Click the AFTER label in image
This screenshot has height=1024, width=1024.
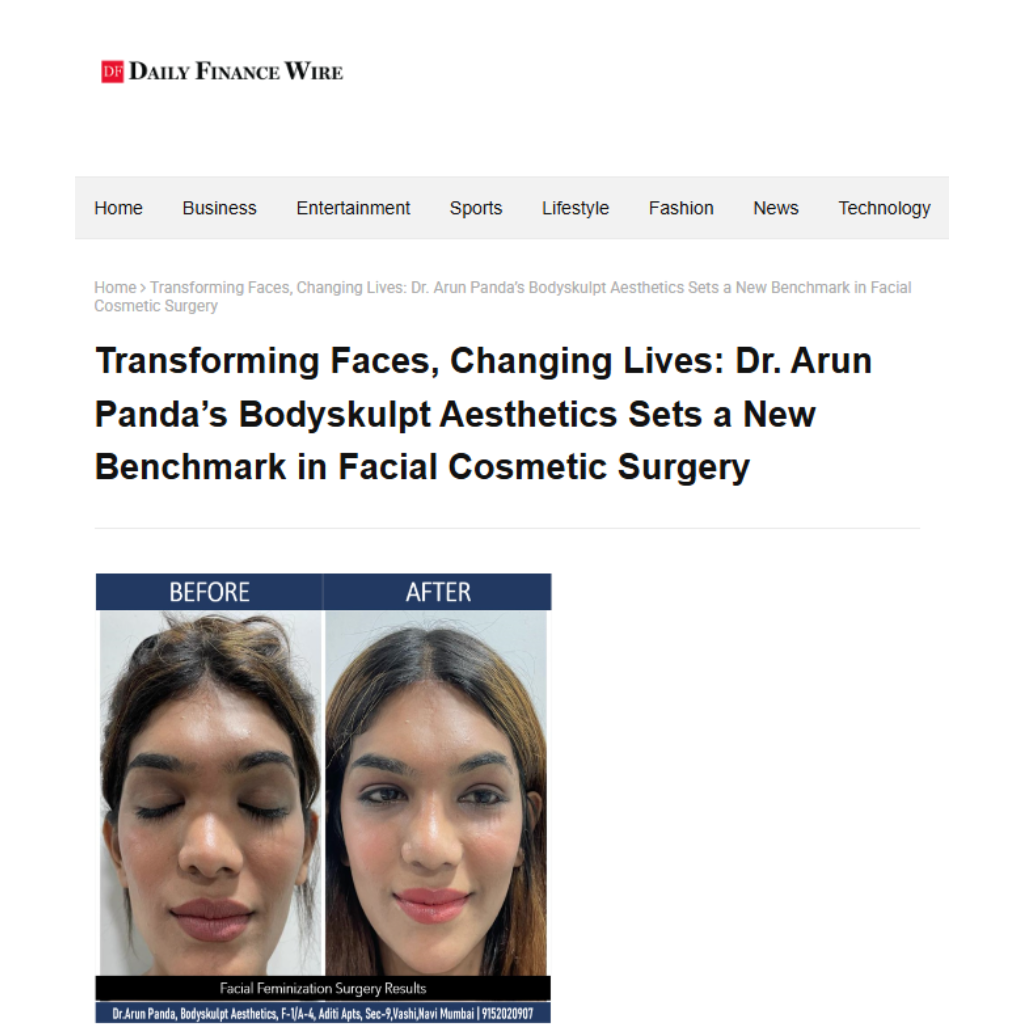click(x=438, y=592)
